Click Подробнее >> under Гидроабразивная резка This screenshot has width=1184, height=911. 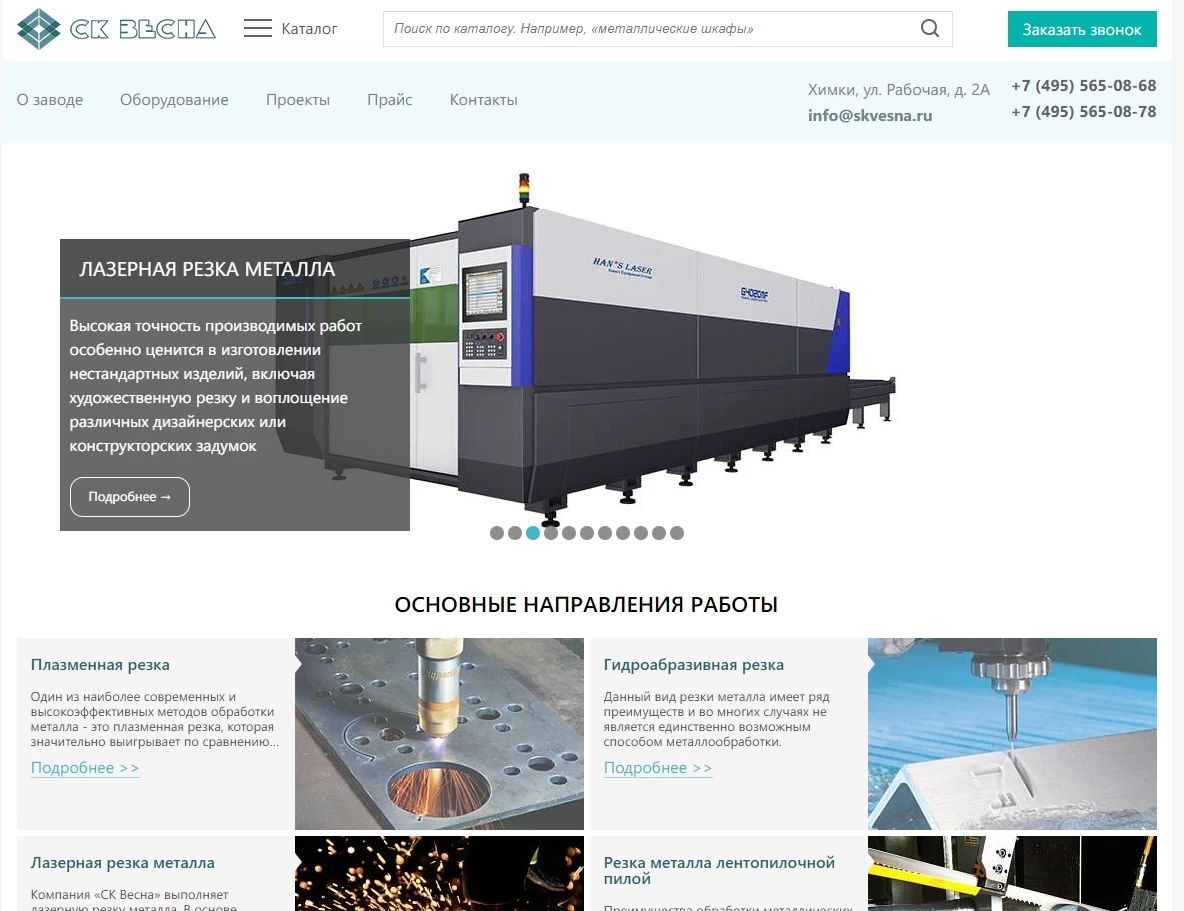point(658,768)
